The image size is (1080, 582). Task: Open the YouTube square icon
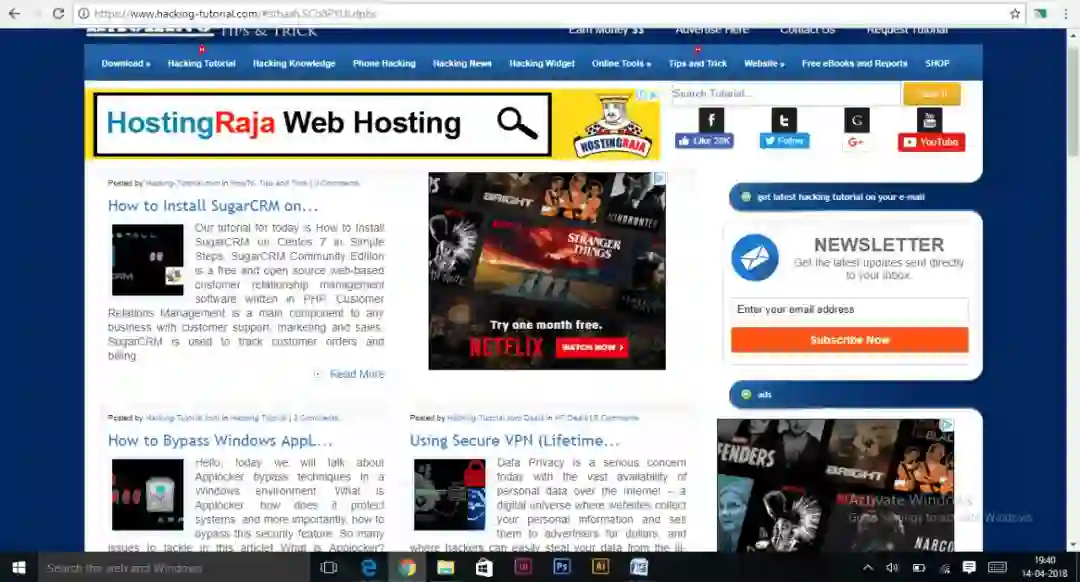[929, 120]
